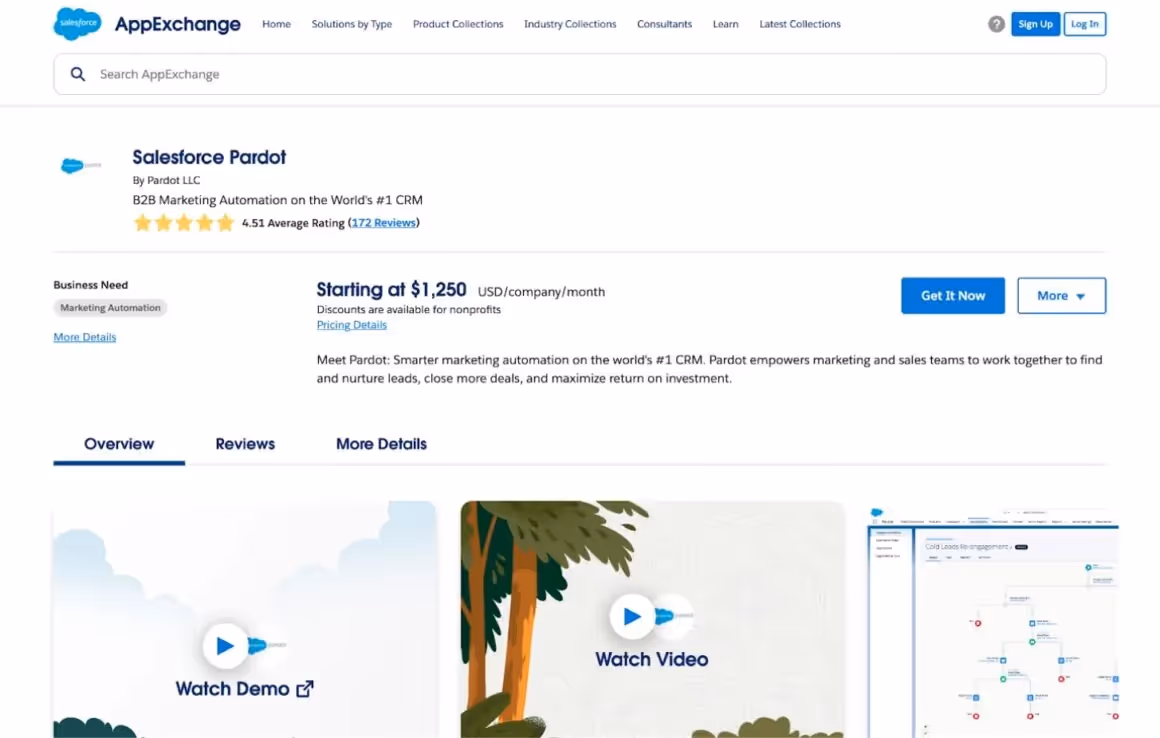Play the Watch Demo video button
The width and height of the screenshot is (1160, 738).
pyautogui.click(x=225, y=646)
